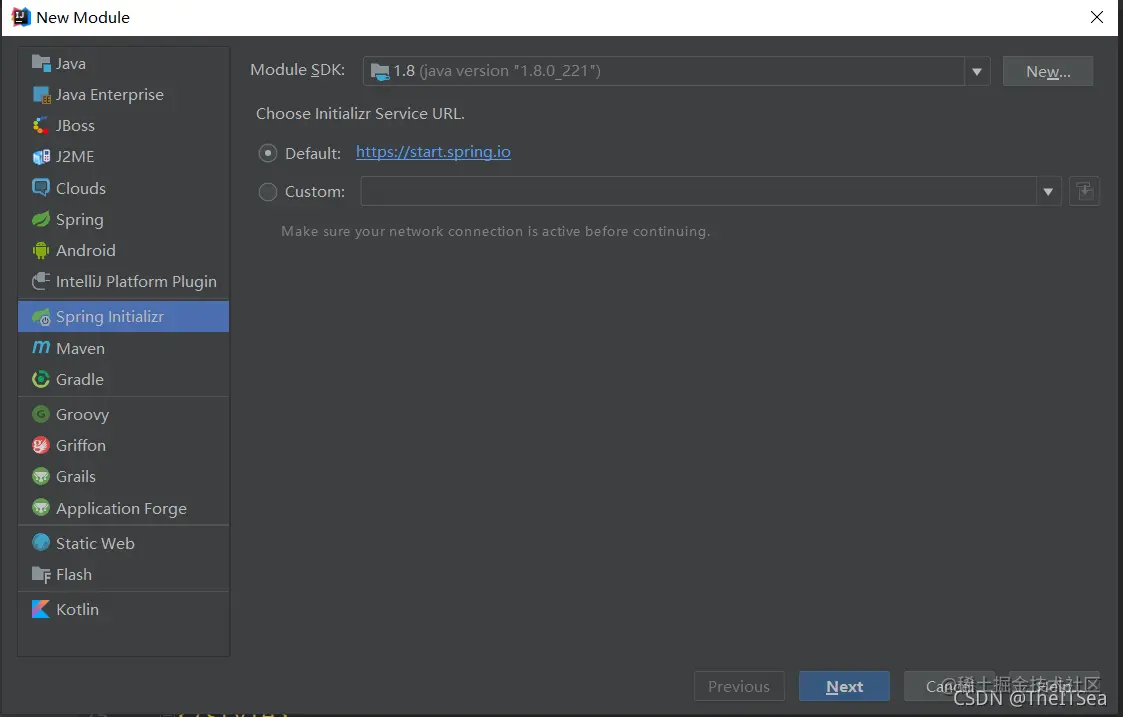Expand the Custom URL dropdown arrow
The height and width of the screenshot is (717, 1123).
(x=1049, y=191)
